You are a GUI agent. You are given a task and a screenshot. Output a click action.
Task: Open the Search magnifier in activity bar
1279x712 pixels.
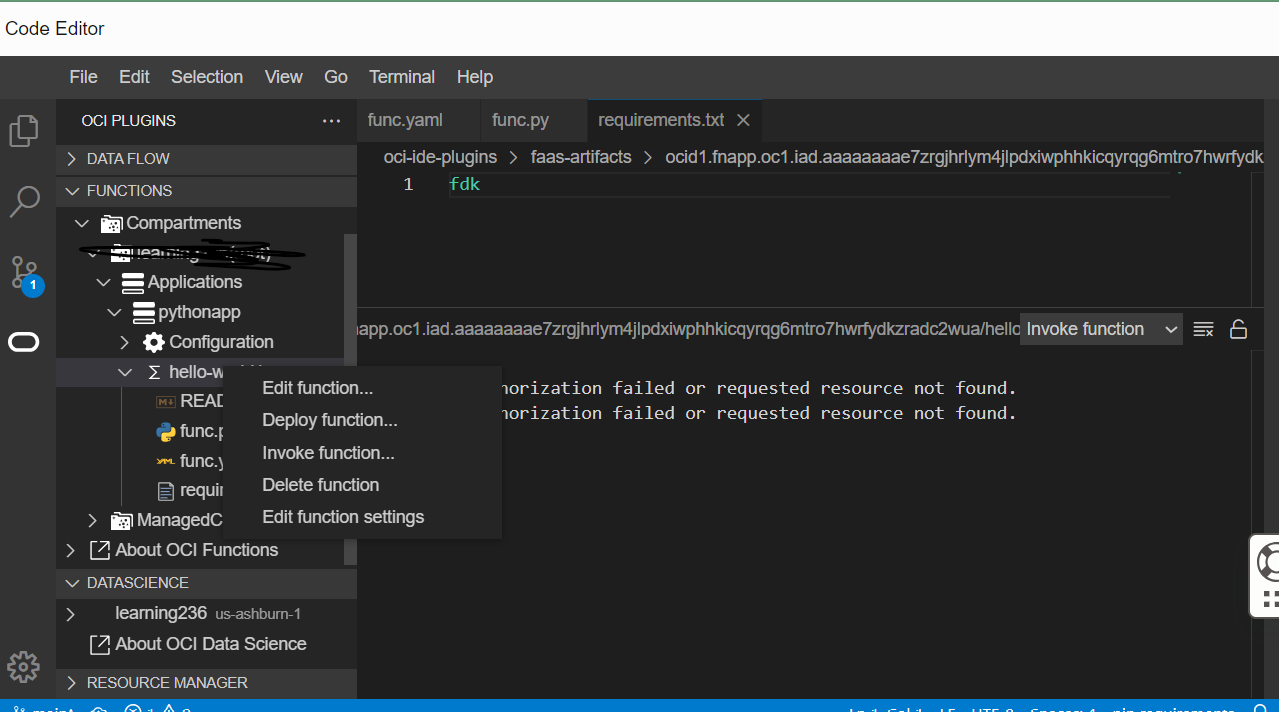(24, 201)
